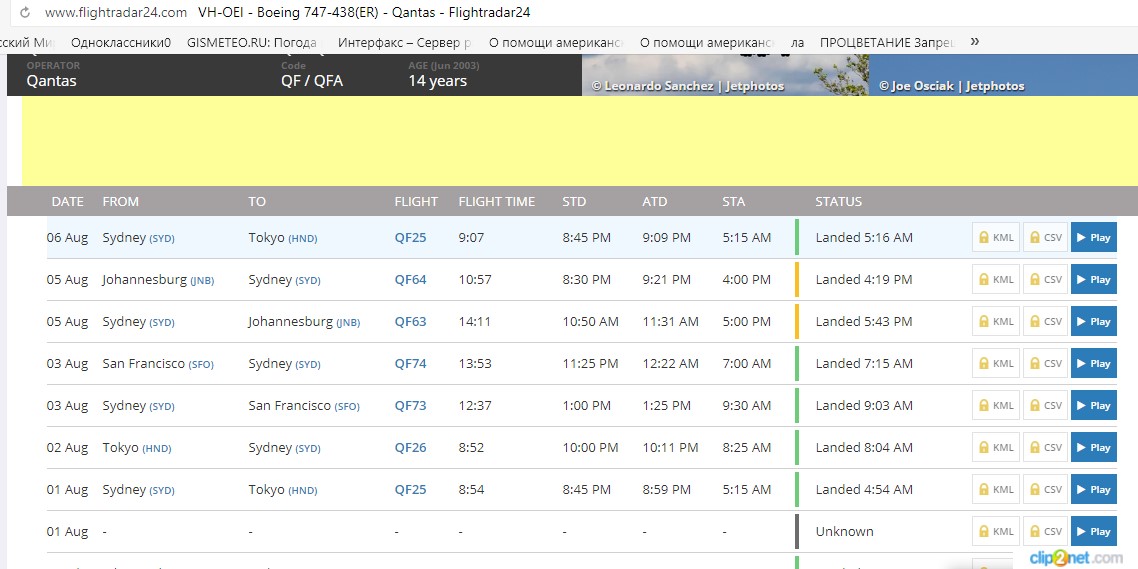This screenshot has width=1138, height=569.
Task: Click locked KML icon for QF73
Action: 996,406
